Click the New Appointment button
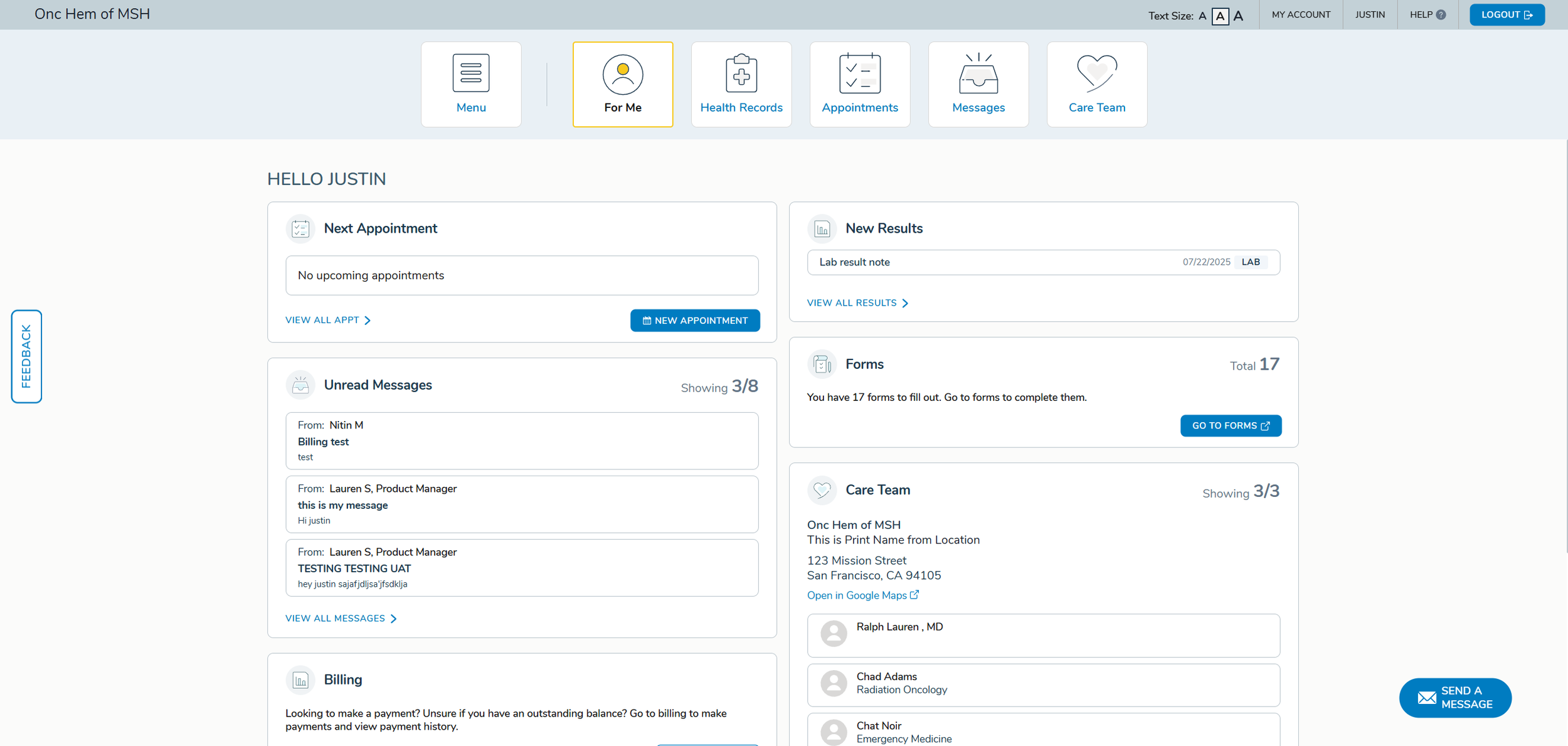Screen dimensions: 1568x746 [x=694, y=321]
